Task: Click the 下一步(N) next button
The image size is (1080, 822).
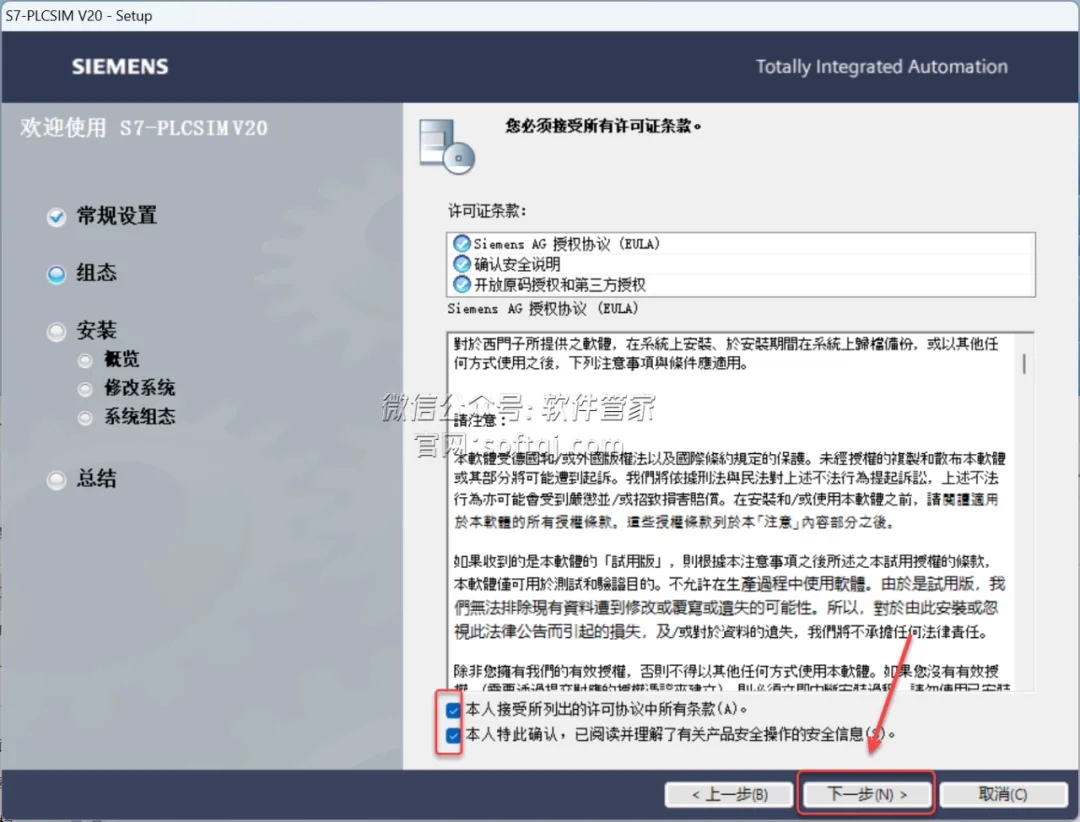Action: [866, 794]
